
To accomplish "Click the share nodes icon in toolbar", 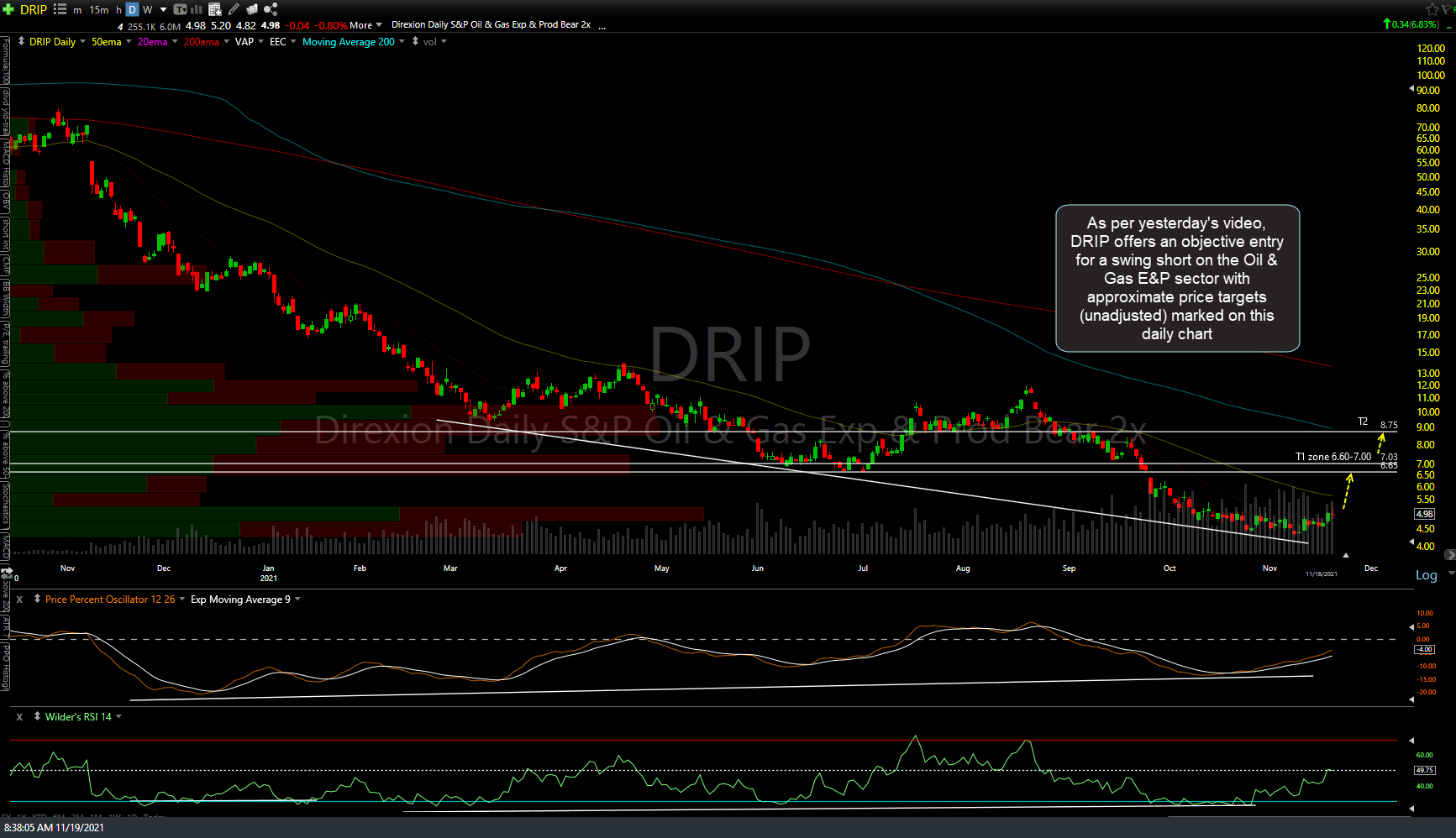I will pyautogui.click(x=271, y=9).
